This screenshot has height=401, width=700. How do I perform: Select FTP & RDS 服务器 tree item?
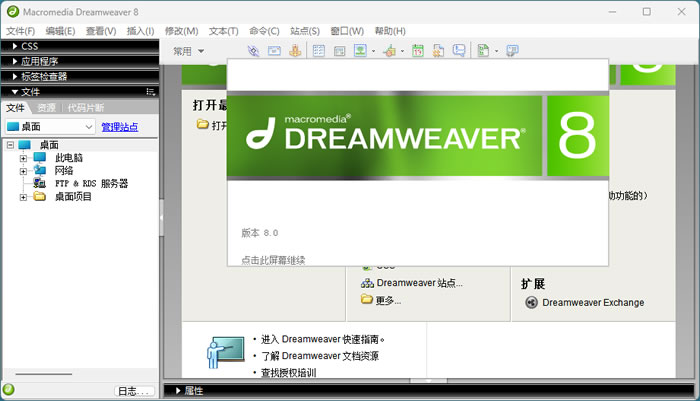tap(91, 184)
